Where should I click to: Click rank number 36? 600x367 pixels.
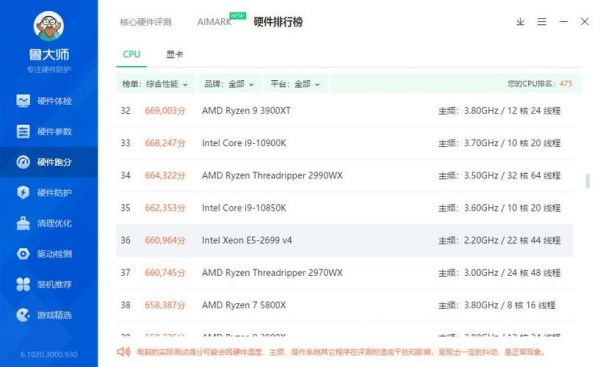(126, 240)
